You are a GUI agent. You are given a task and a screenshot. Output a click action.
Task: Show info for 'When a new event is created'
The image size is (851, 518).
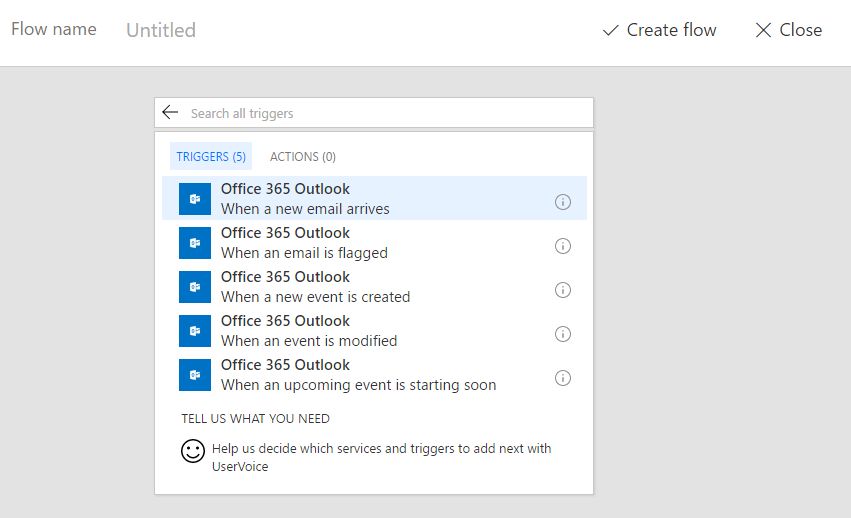point(563,290)
